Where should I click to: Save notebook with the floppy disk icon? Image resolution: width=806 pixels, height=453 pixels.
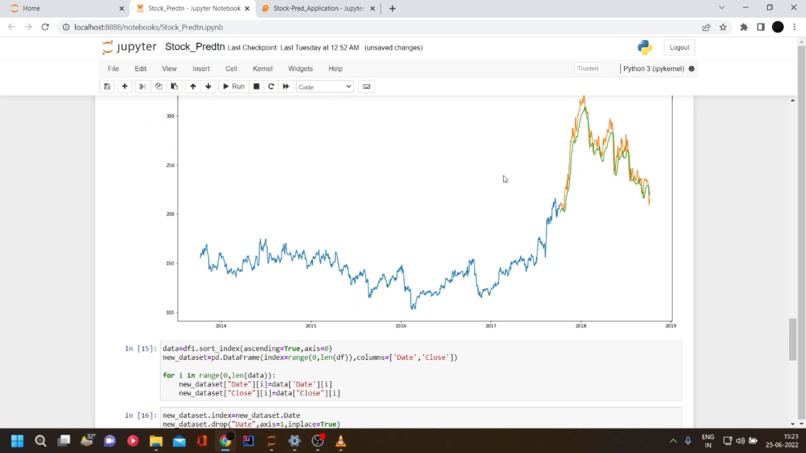click(107, 86)
